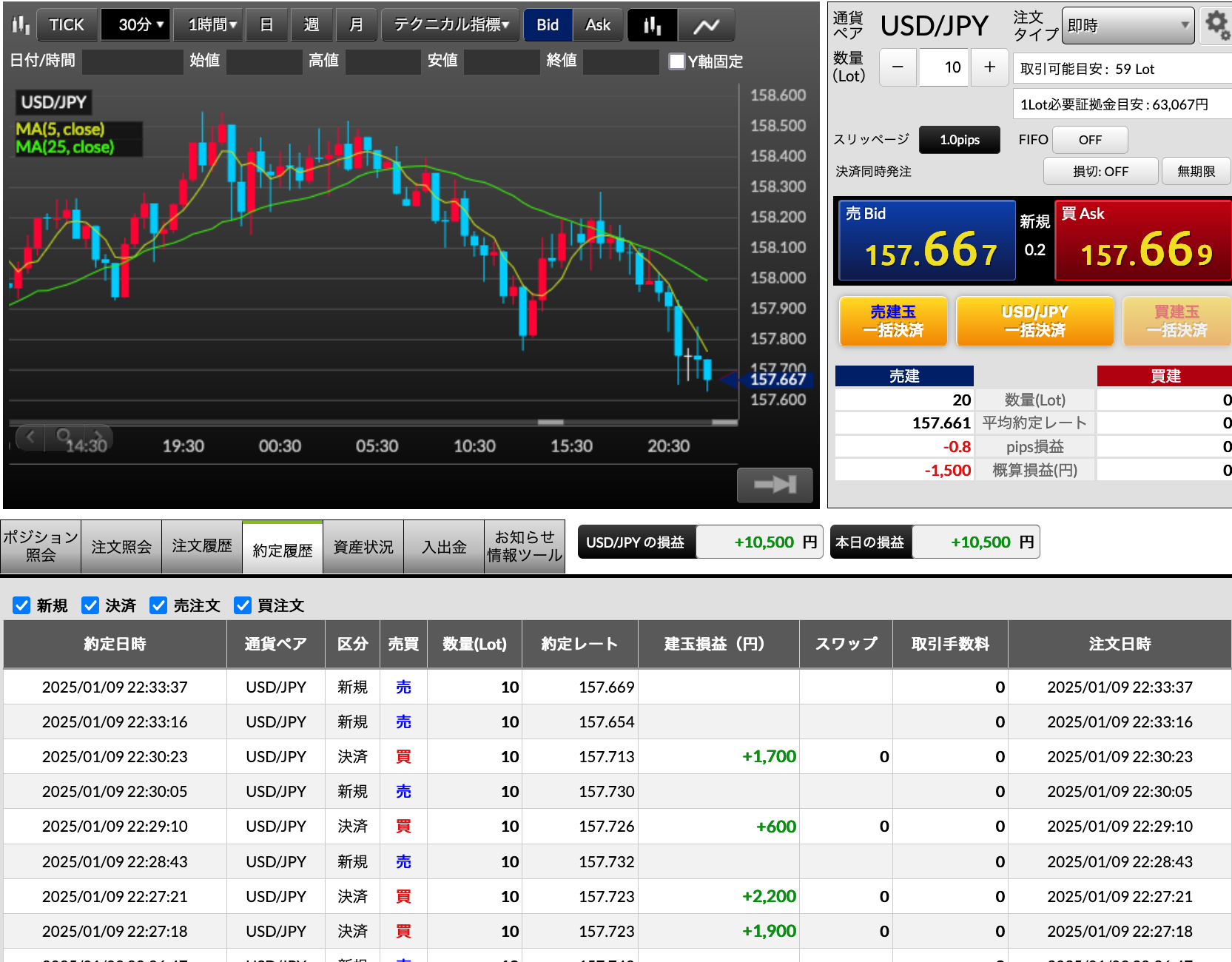This screenshot has width=1232, height=962.
Task: Click the 始値 value field
Action: point(264,61)
